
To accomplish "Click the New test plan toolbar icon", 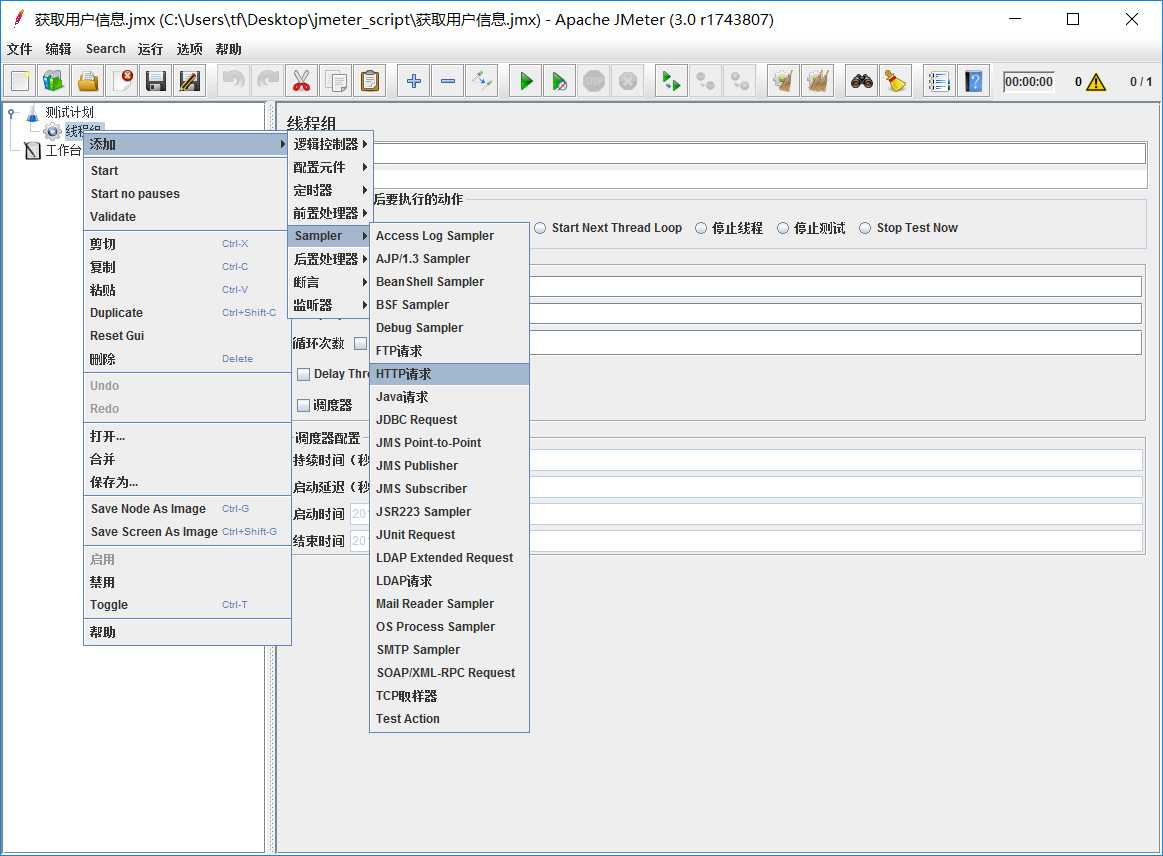I will tap(20, 81).
